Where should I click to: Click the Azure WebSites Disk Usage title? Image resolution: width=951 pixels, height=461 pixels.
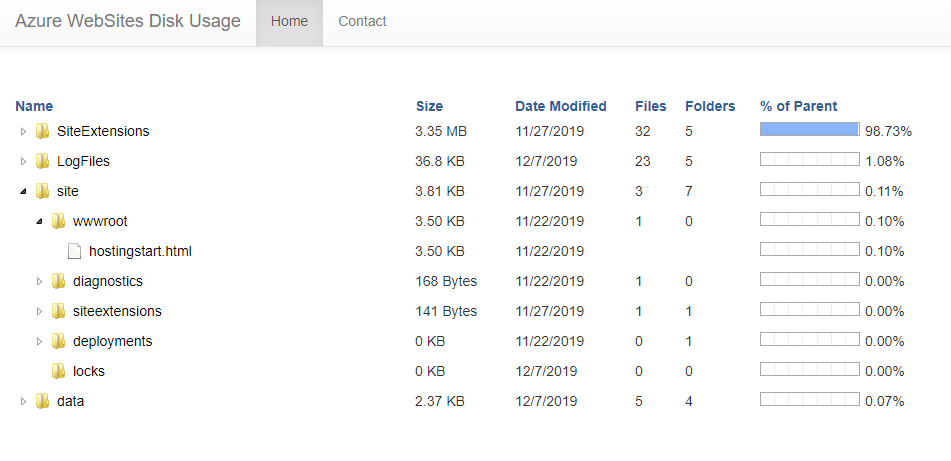click(128, 21)
